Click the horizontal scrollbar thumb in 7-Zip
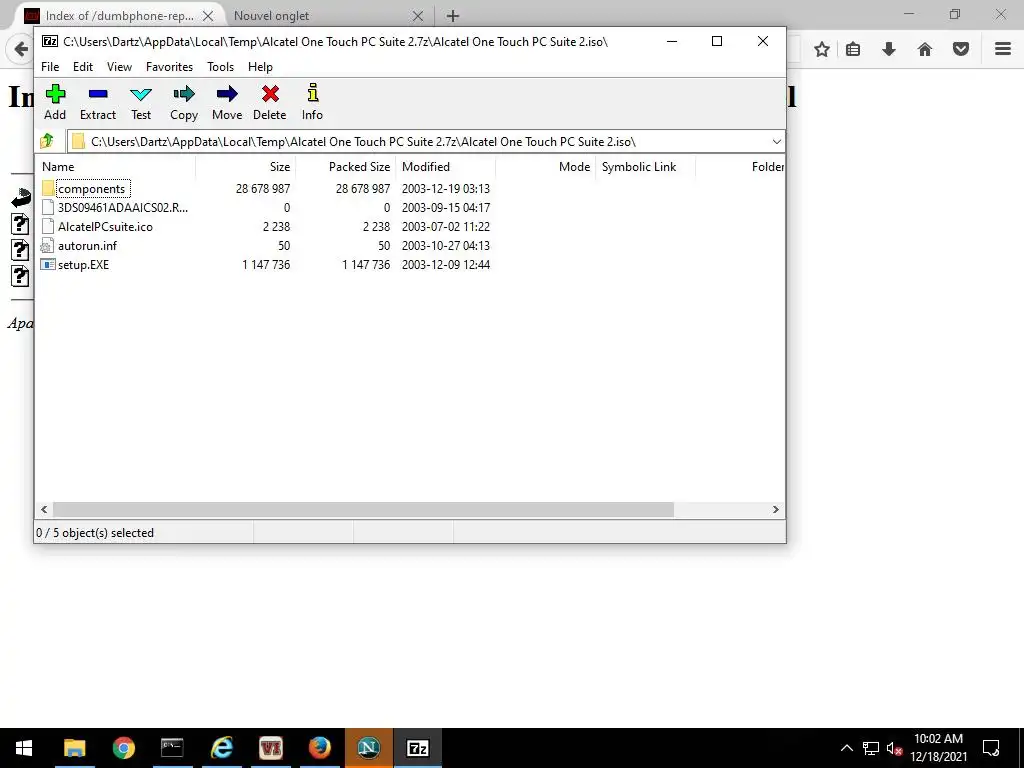This screenshot has width=1024, height=768. point(363,509)
